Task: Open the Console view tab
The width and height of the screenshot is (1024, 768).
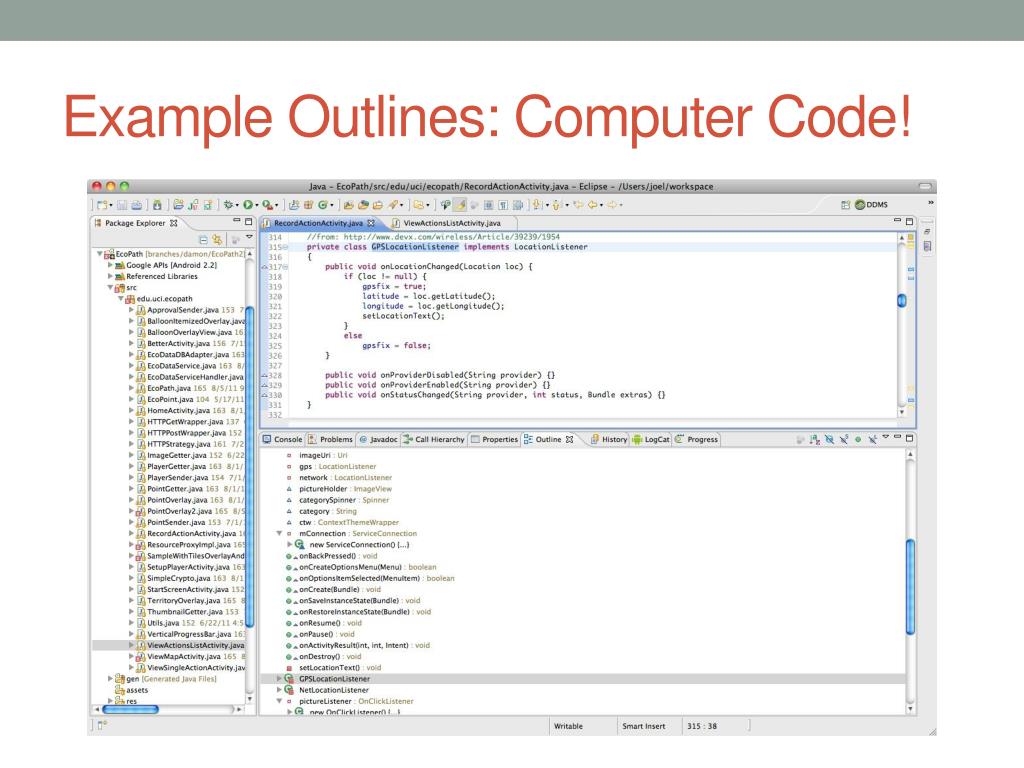Action: pyautogui.click(x=282, y=438)
